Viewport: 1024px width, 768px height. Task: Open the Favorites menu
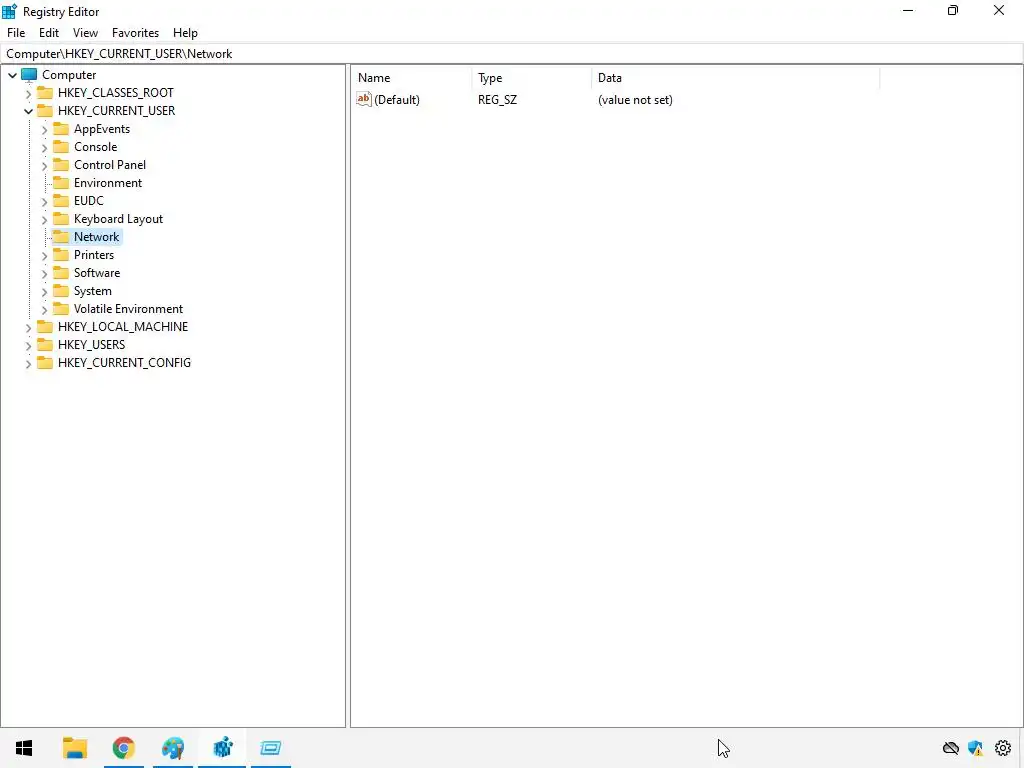coord(135,33)
